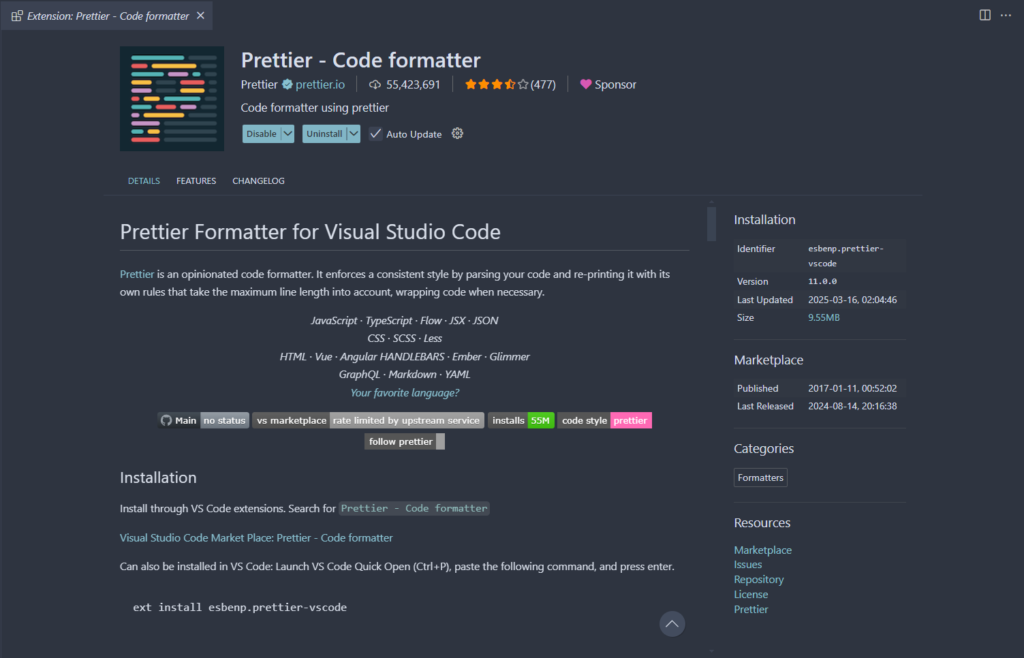Viewport: 1024px width, 658px height.
Task: Open the prettier.io publisher link
Action: click(322, 84)
